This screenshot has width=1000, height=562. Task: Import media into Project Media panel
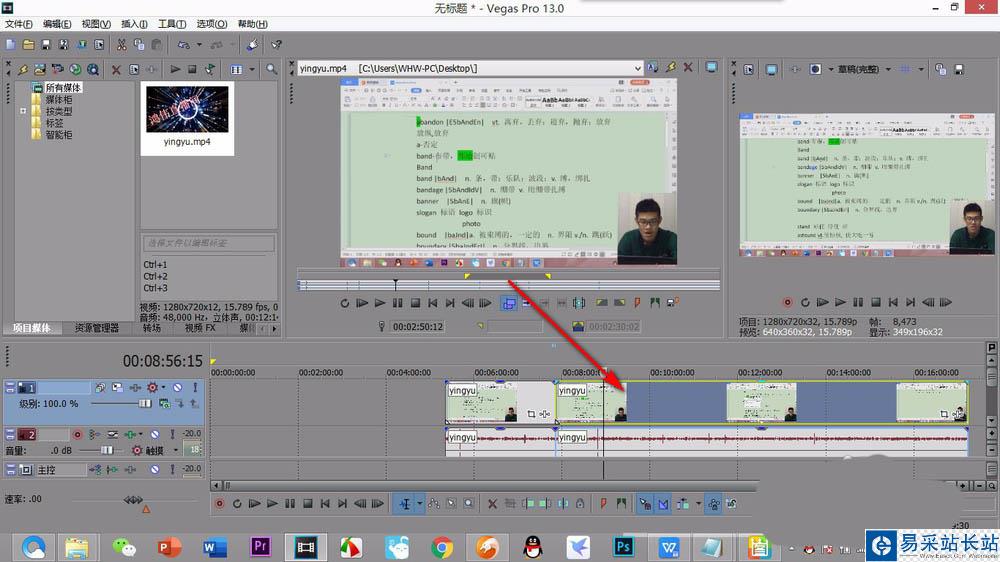(40, 69)
